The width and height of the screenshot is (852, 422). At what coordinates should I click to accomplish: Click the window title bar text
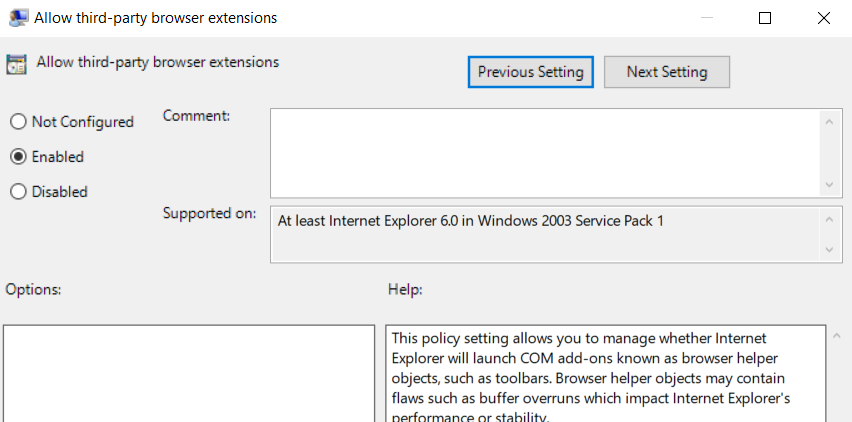pos(156,18)
